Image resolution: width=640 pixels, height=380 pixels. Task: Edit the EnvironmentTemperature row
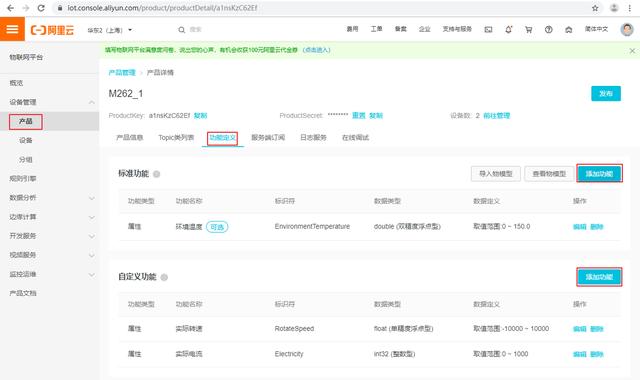click(580, 227)
